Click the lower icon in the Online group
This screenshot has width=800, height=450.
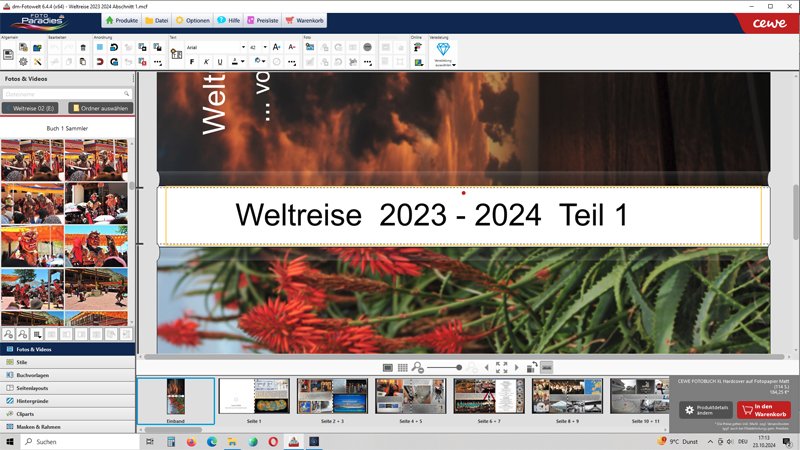click(x=418, y=62)
